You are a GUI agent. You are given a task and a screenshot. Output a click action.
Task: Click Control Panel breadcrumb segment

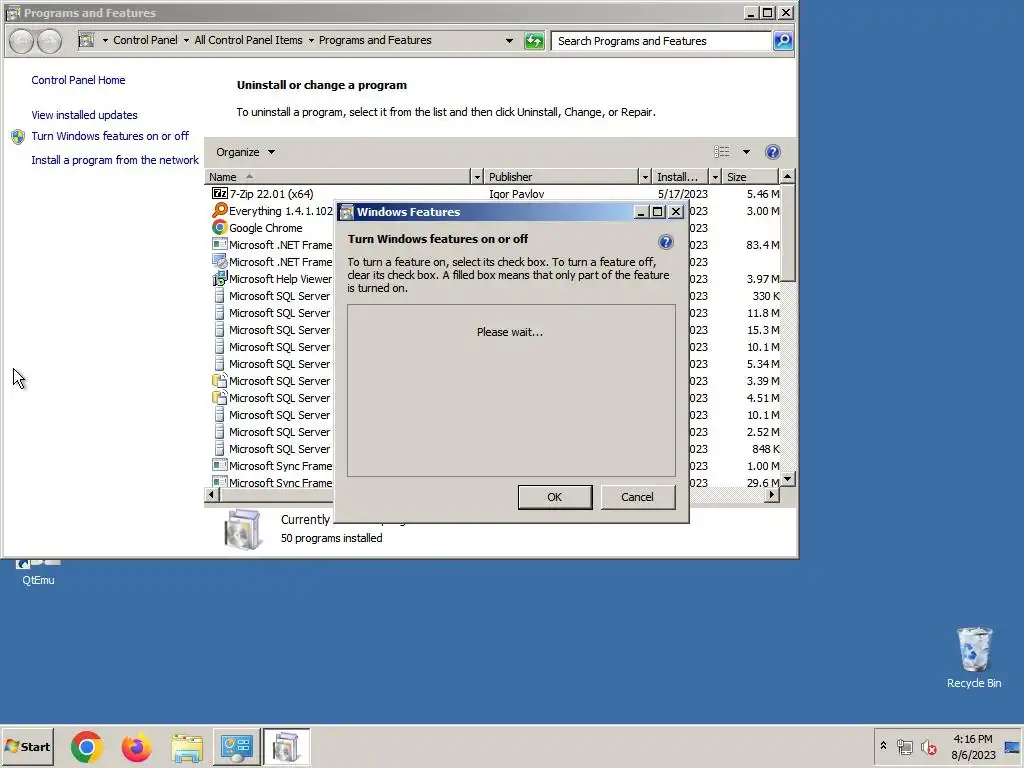[145, 40]
